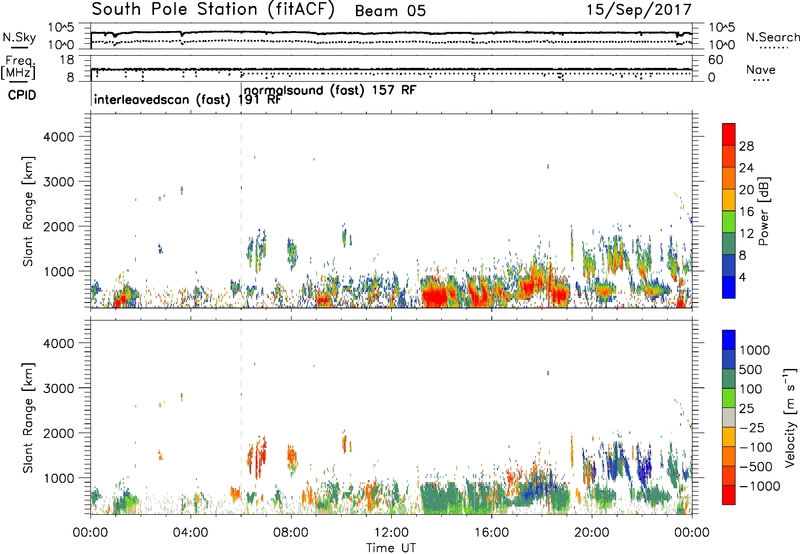
Task: Click Velocity panel's 'Slant Range [km]' label
Action: [x=28, y=418]
